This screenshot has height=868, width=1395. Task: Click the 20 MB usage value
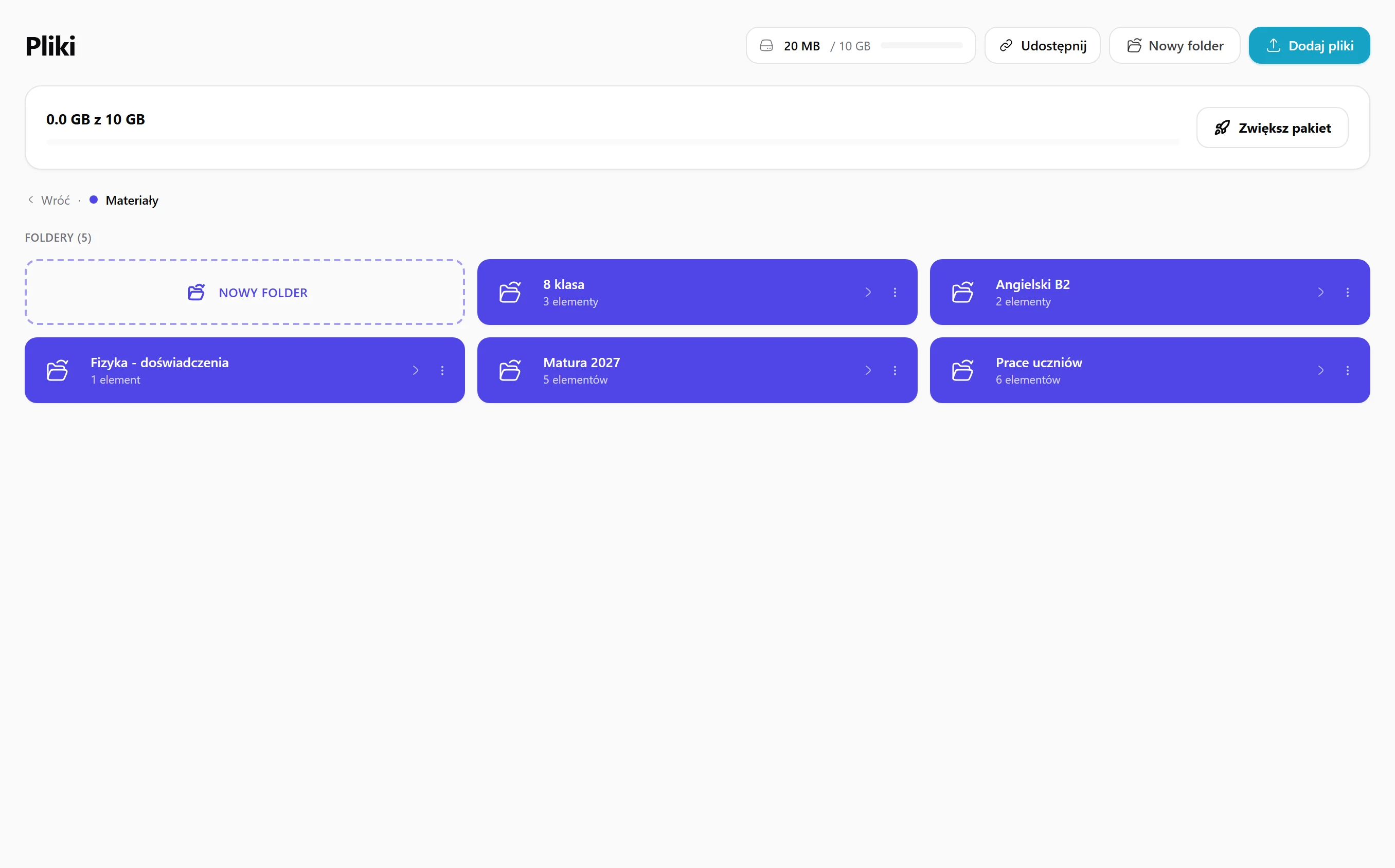coord(801,46)
